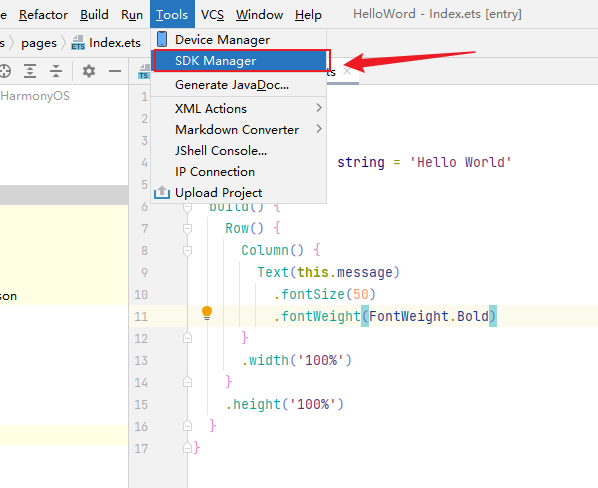Select IP Connection menu item
The image size is (598, 488).
point(238,172)
